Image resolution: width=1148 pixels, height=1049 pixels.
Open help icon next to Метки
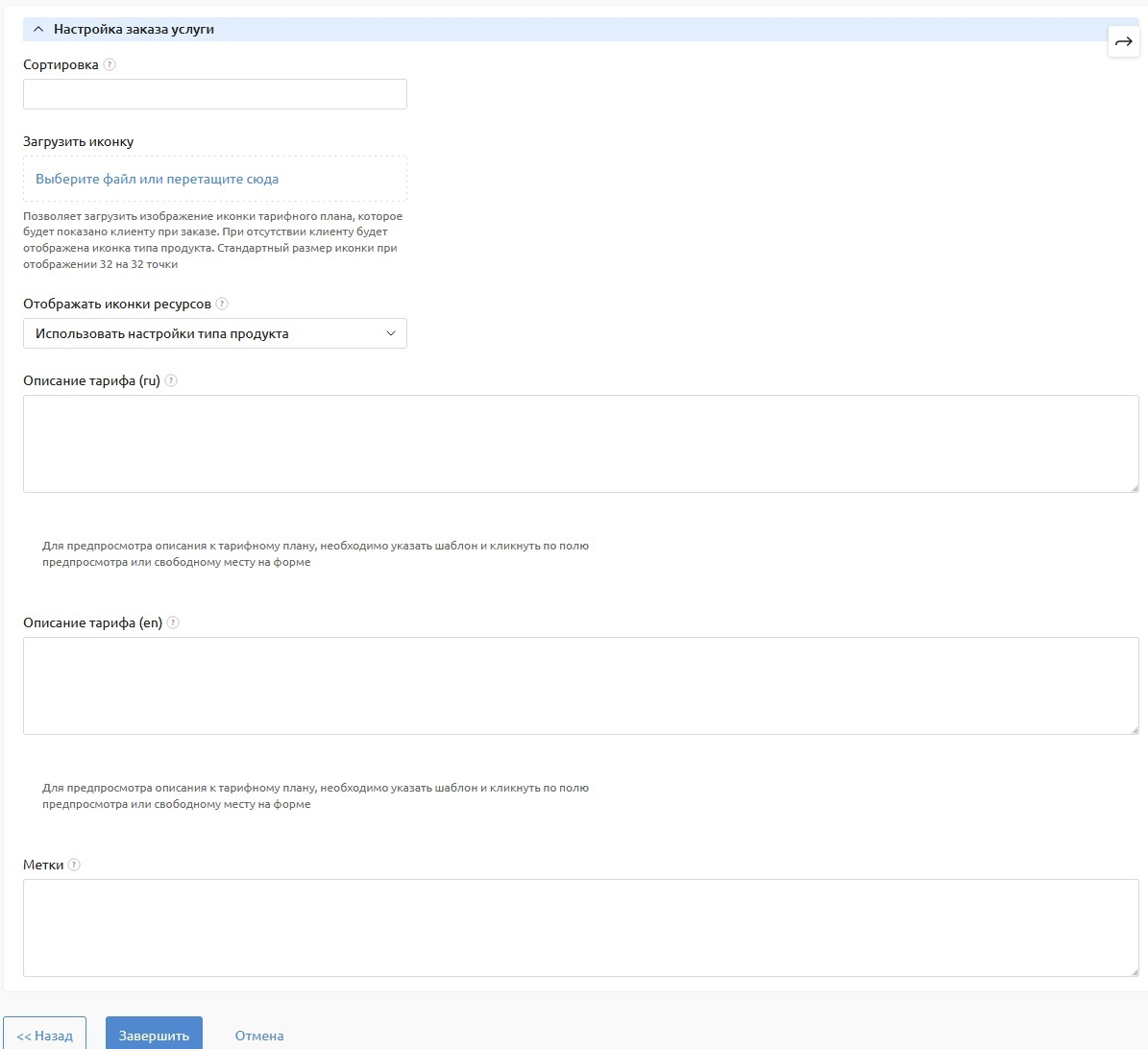(74, 865)
